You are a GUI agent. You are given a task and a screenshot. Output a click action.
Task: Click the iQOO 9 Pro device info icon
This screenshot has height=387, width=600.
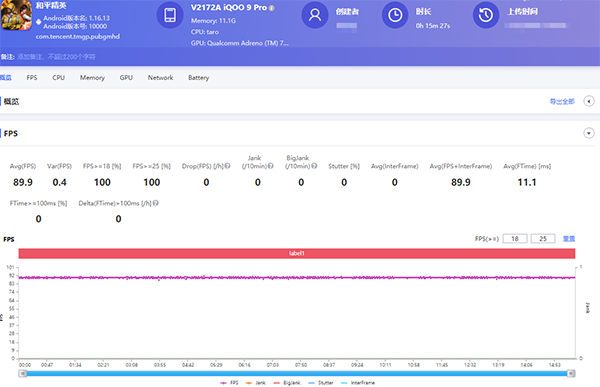[272, 8]
